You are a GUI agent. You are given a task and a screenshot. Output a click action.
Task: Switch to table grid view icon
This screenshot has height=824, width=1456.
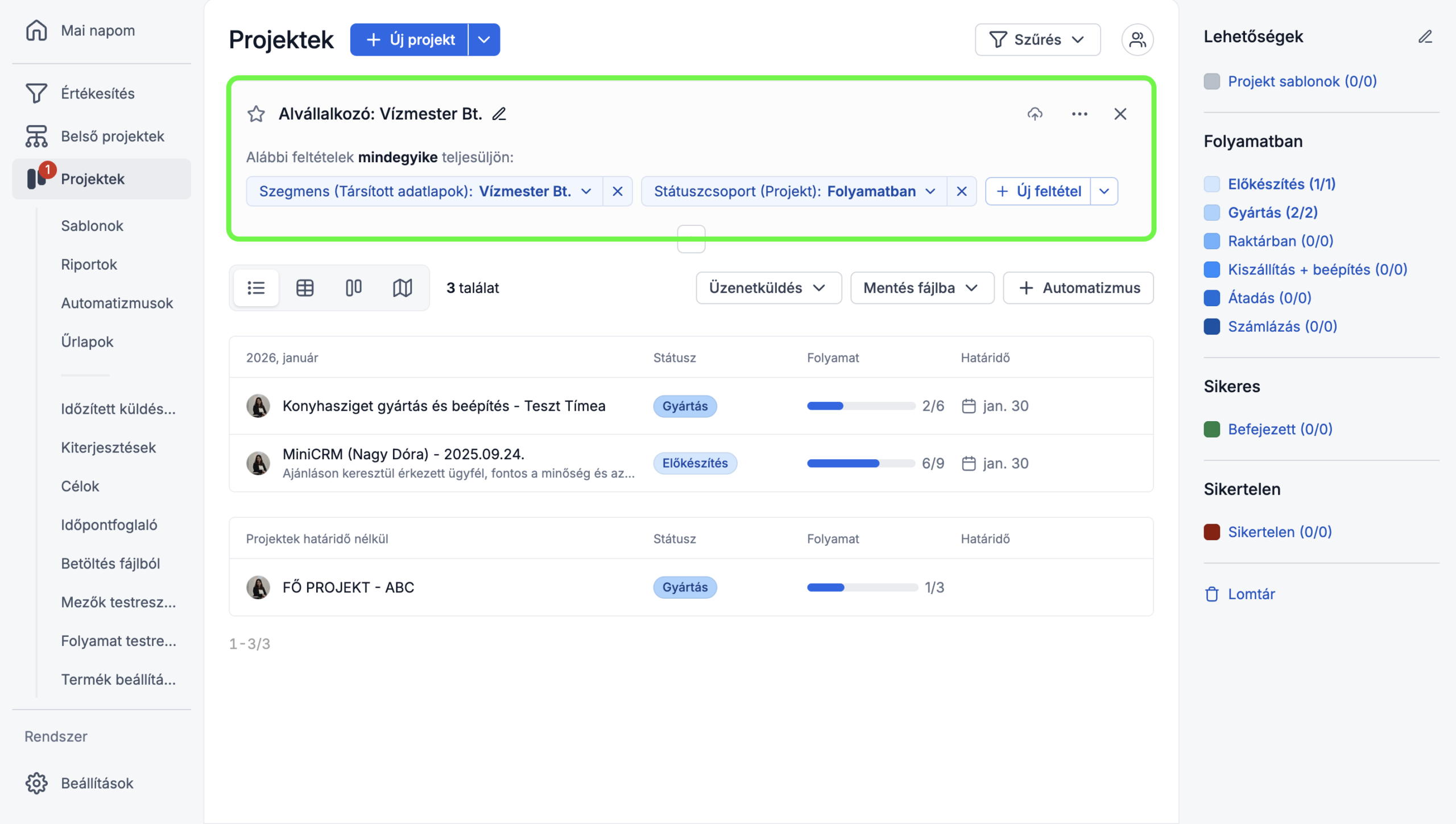[305, 288]
